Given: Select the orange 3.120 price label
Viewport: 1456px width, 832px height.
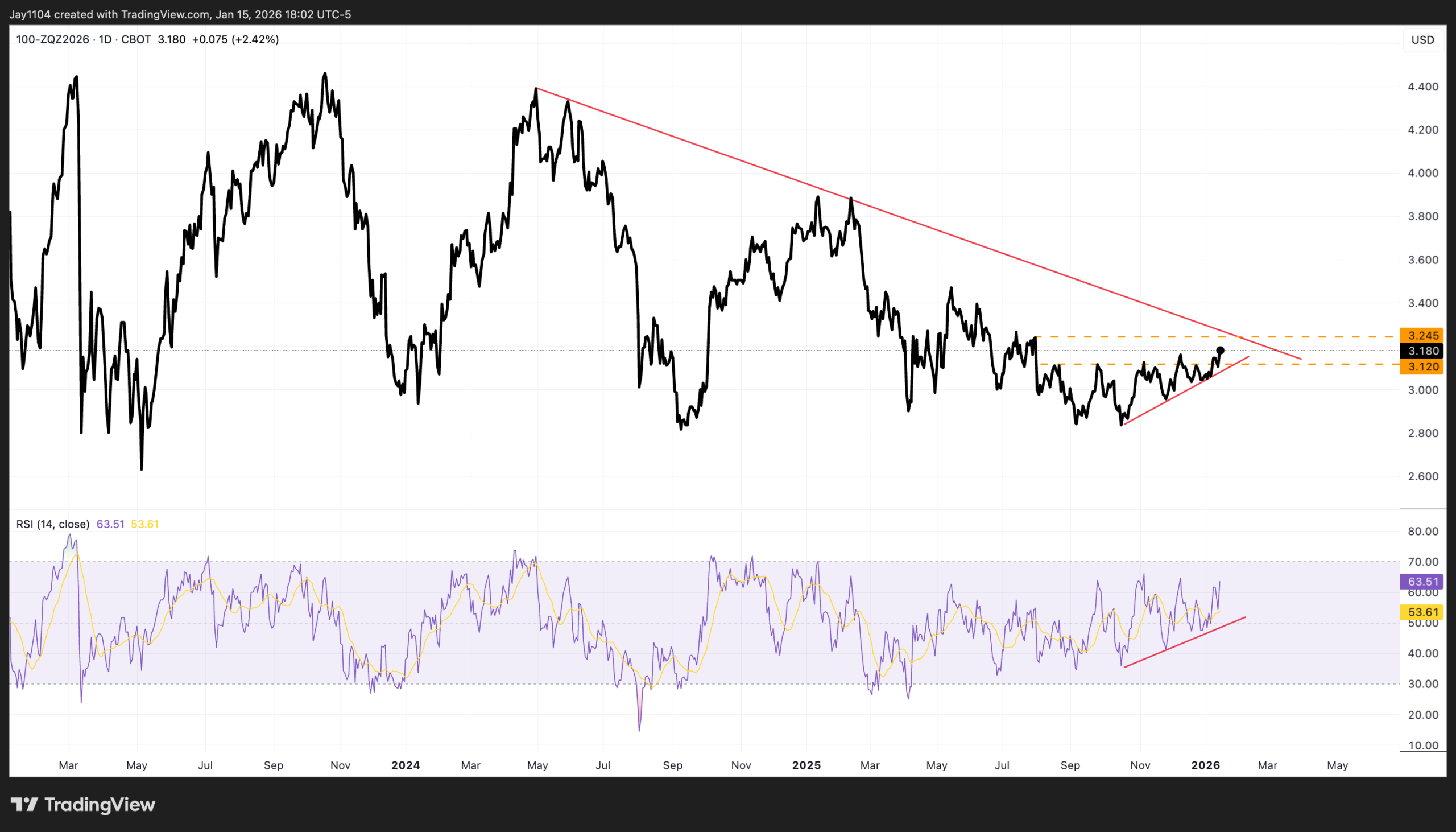Looking at the screenshot, I should click(x=1423, y=367).
